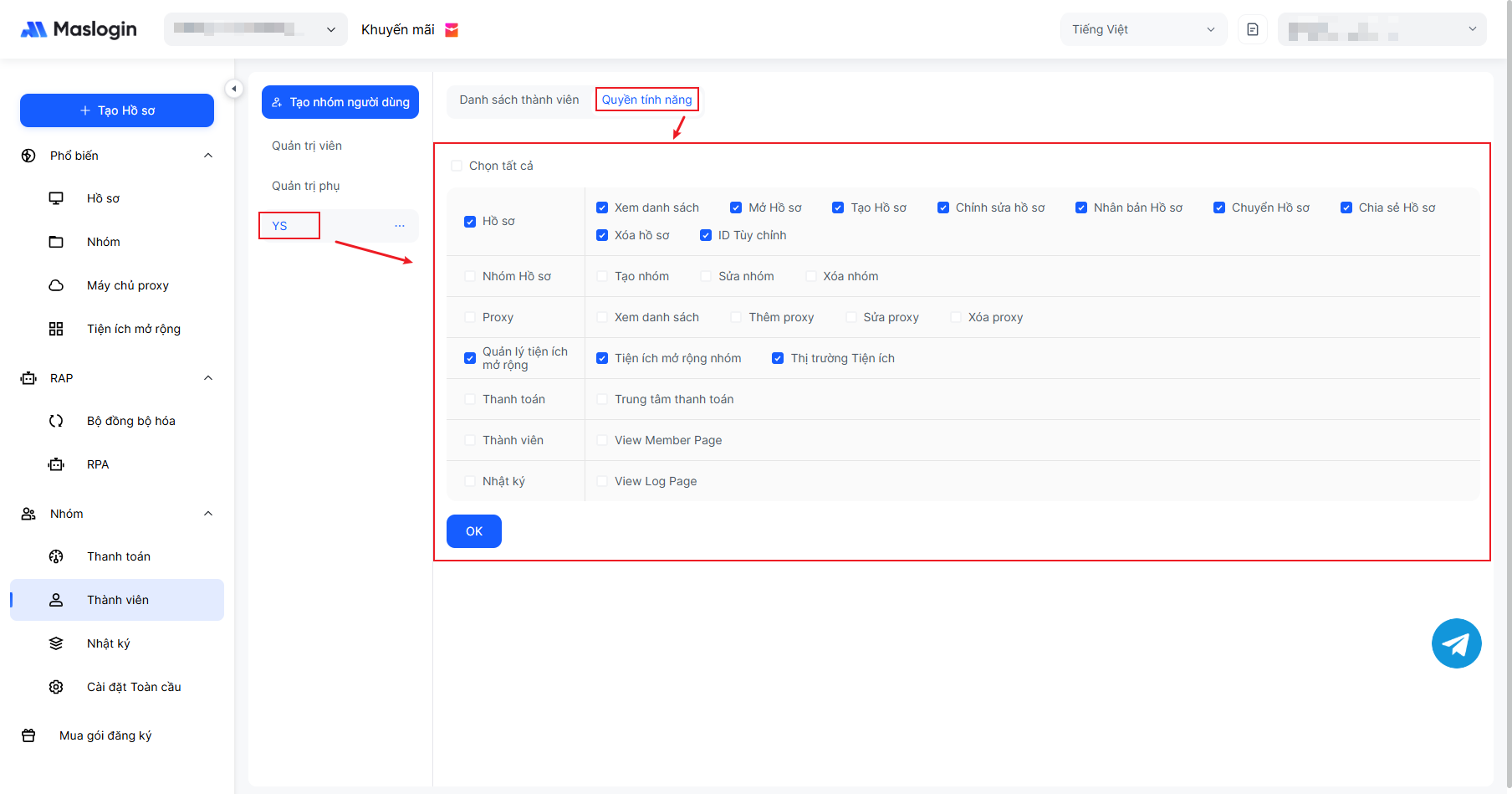Open Nhật ký in the sidebar
The height and width of the screenshot is (794, 1512).
pyautogui.click(x=109, y=643)
